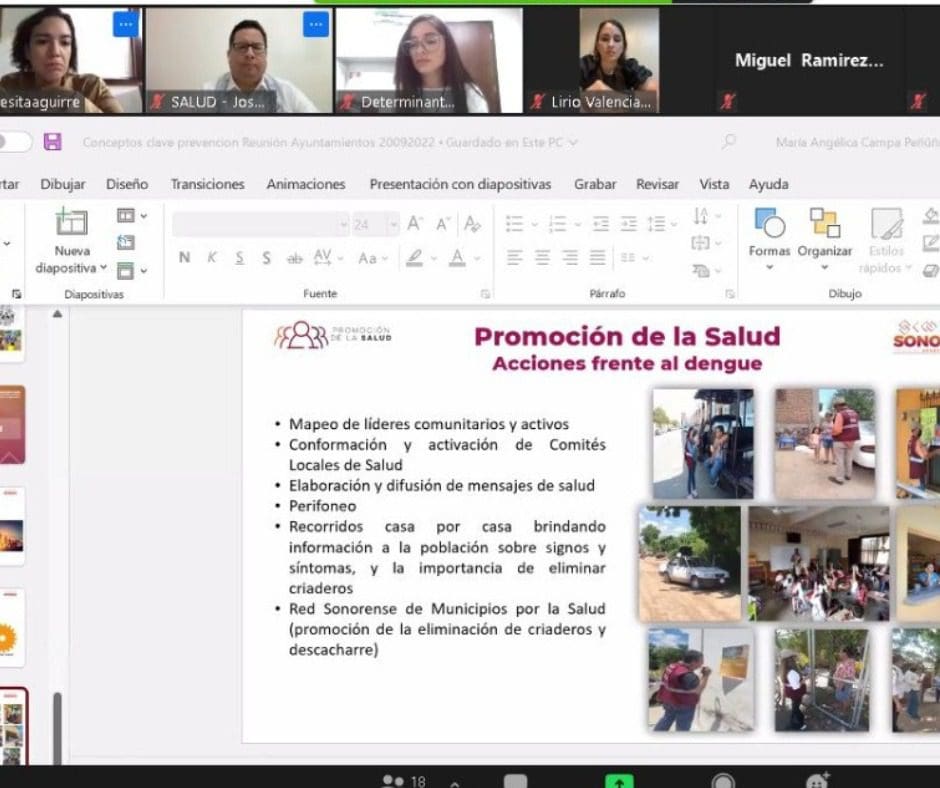Click the center text alignment icon

coord(542,258)
